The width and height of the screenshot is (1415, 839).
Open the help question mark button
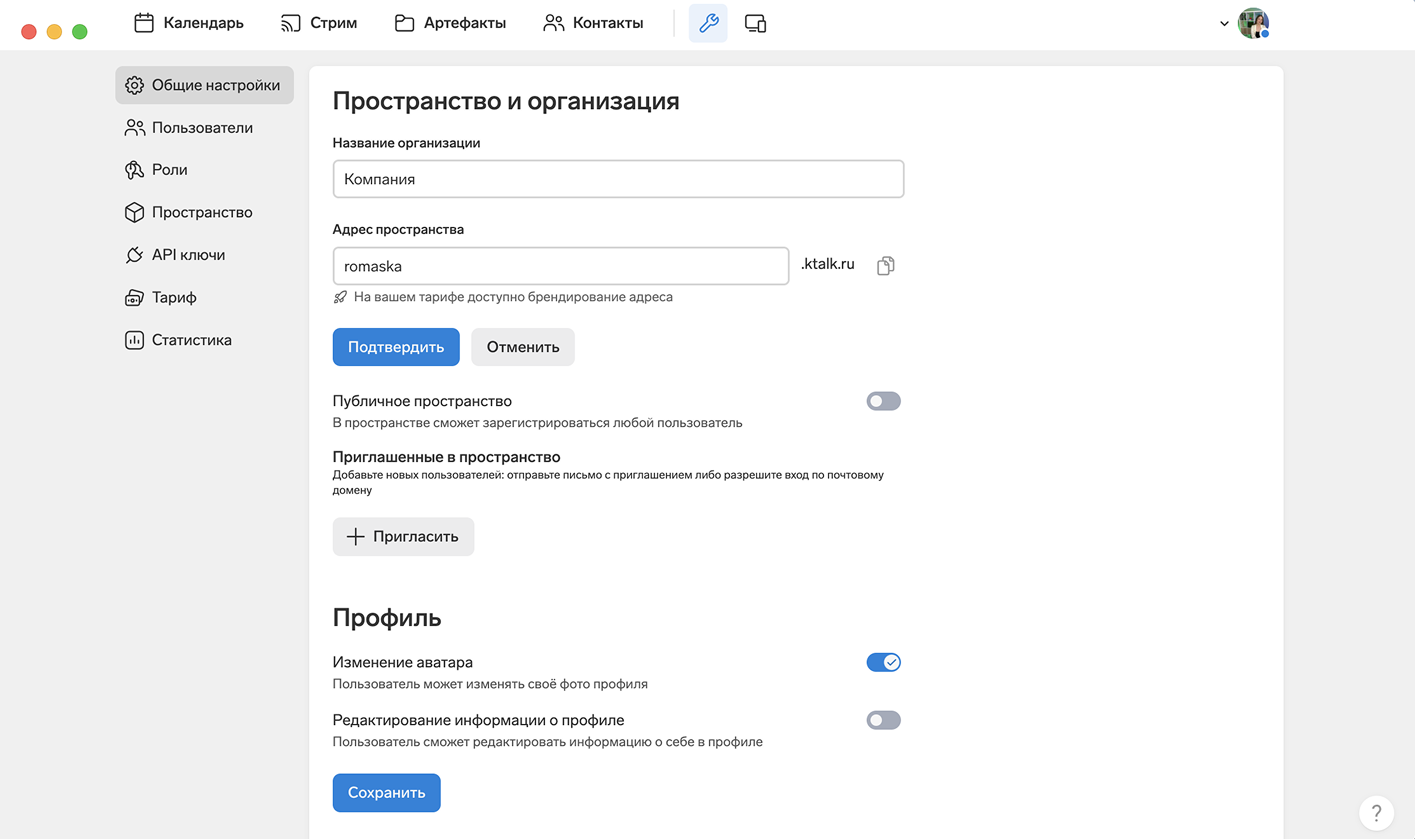(x=1376, y=812)
